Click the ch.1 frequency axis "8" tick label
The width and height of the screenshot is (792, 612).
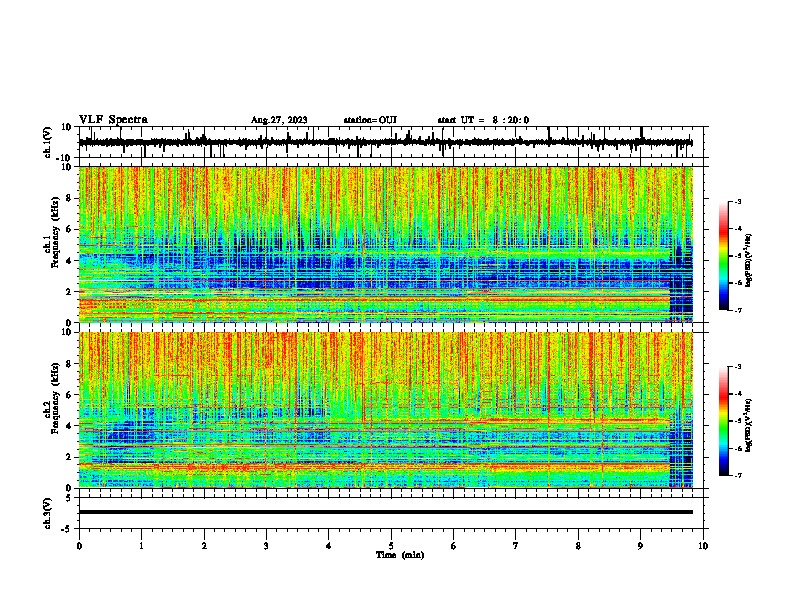click(x=70, y=198)
